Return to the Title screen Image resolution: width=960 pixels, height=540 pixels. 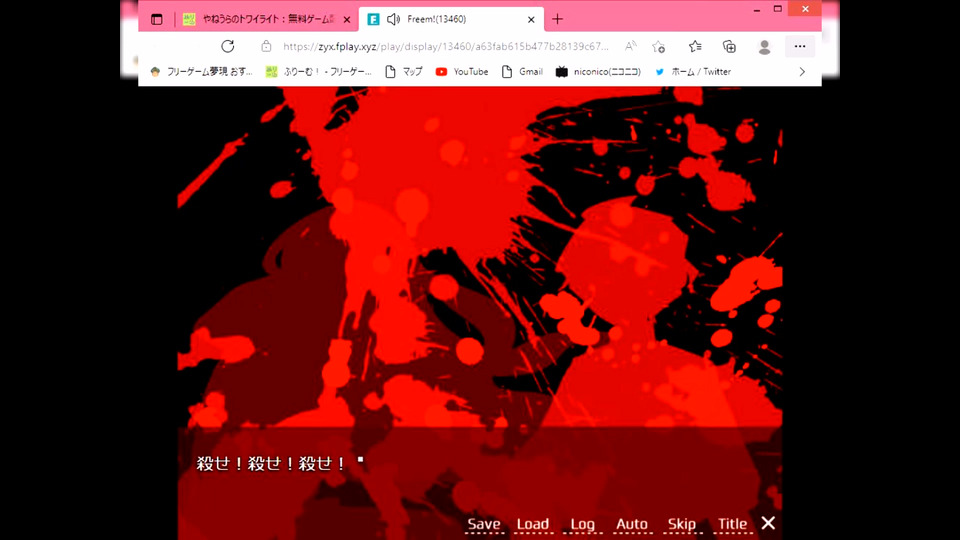coord(732,524)
